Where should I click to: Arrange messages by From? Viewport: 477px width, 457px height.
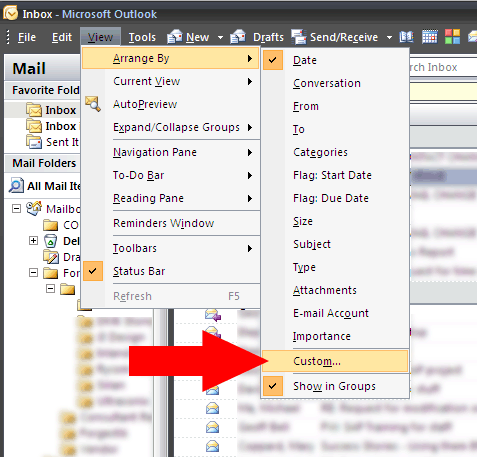pyautogui.click(x=335, y=106)
